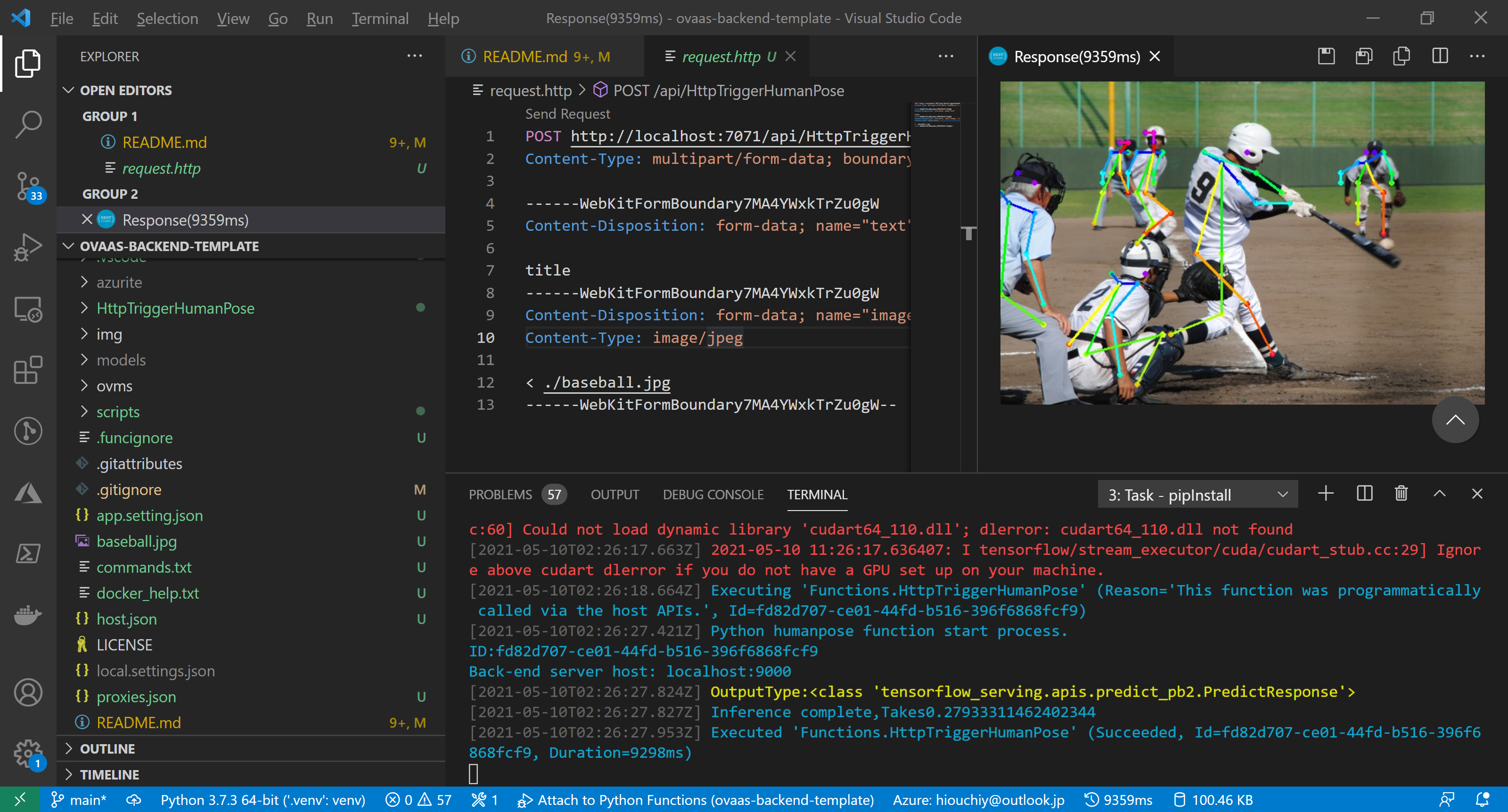
Task: Click the scroll-to-top round button in response
Action: click(1455, 420)
